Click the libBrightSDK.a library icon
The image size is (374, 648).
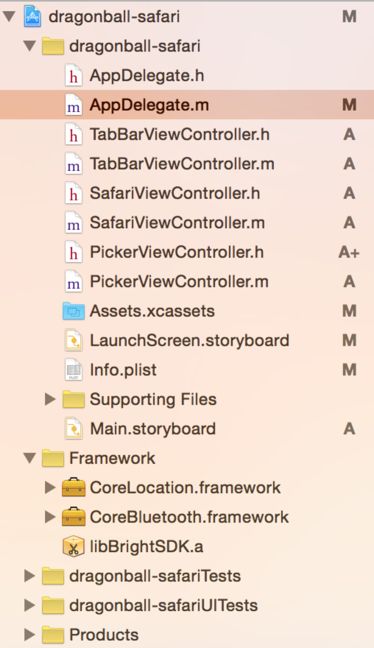(x=74, y=547)
